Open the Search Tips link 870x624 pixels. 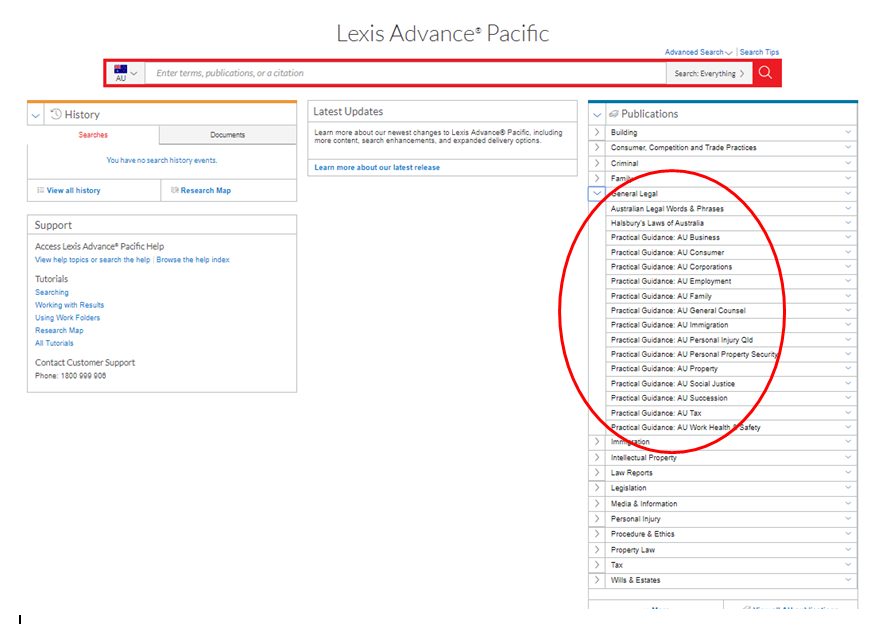tap(759, 52)
